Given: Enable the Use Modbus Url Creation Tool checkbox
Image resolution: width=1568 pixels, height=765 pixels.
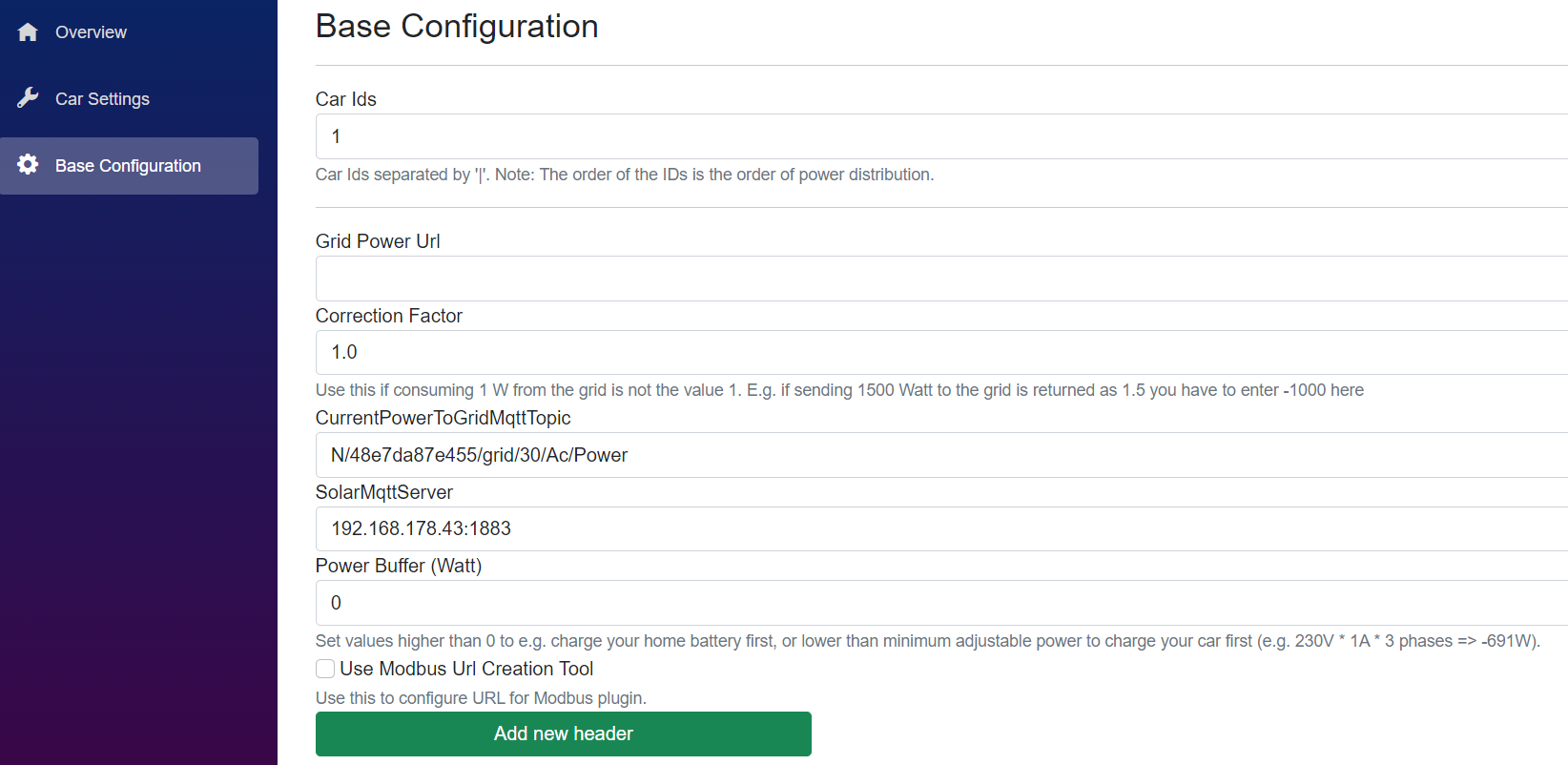Looking at the screenshot, I should click(324, 669).
